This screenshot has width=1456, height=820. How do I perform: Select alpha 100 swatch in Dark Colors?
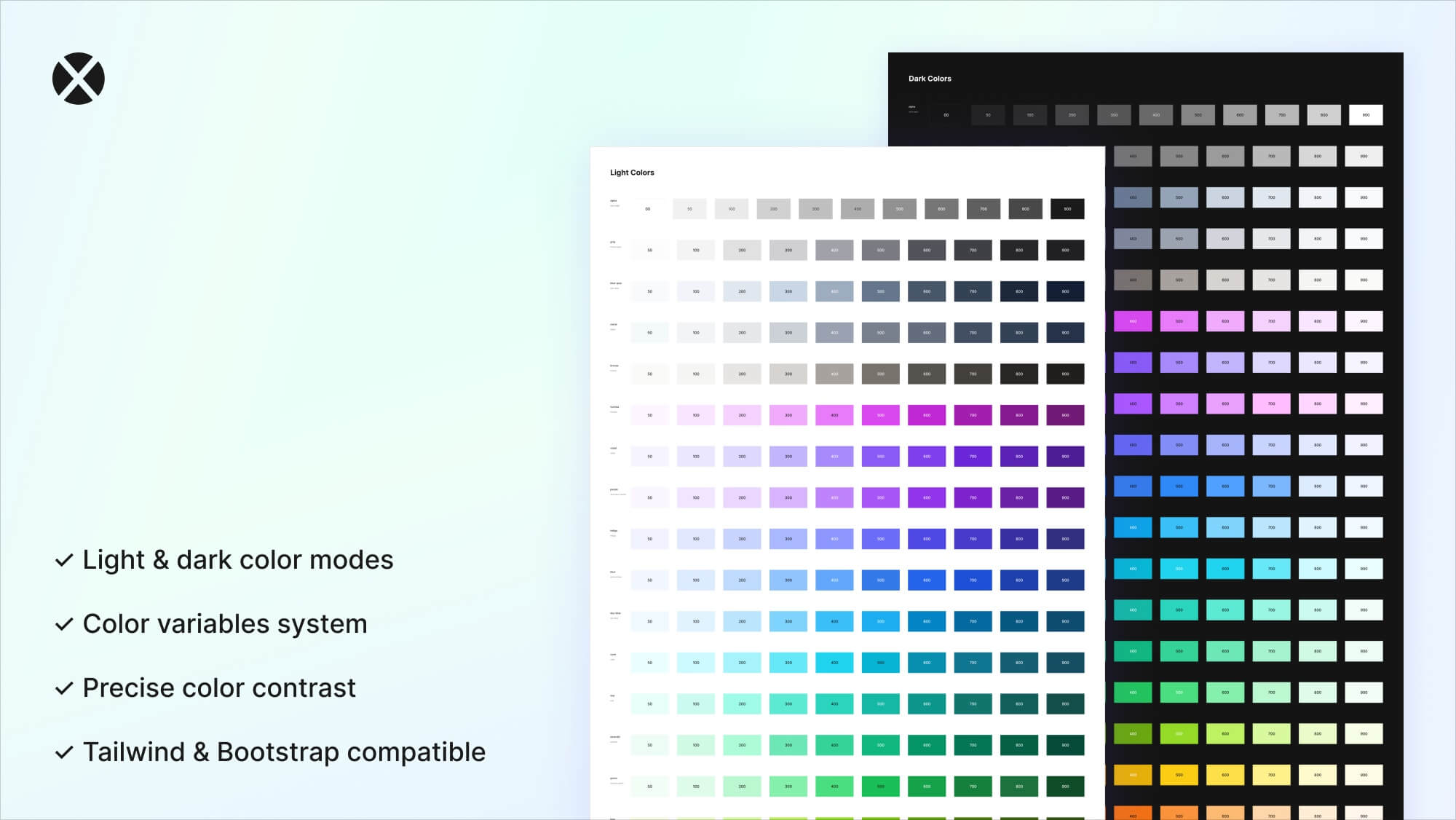pos(1030,115)
